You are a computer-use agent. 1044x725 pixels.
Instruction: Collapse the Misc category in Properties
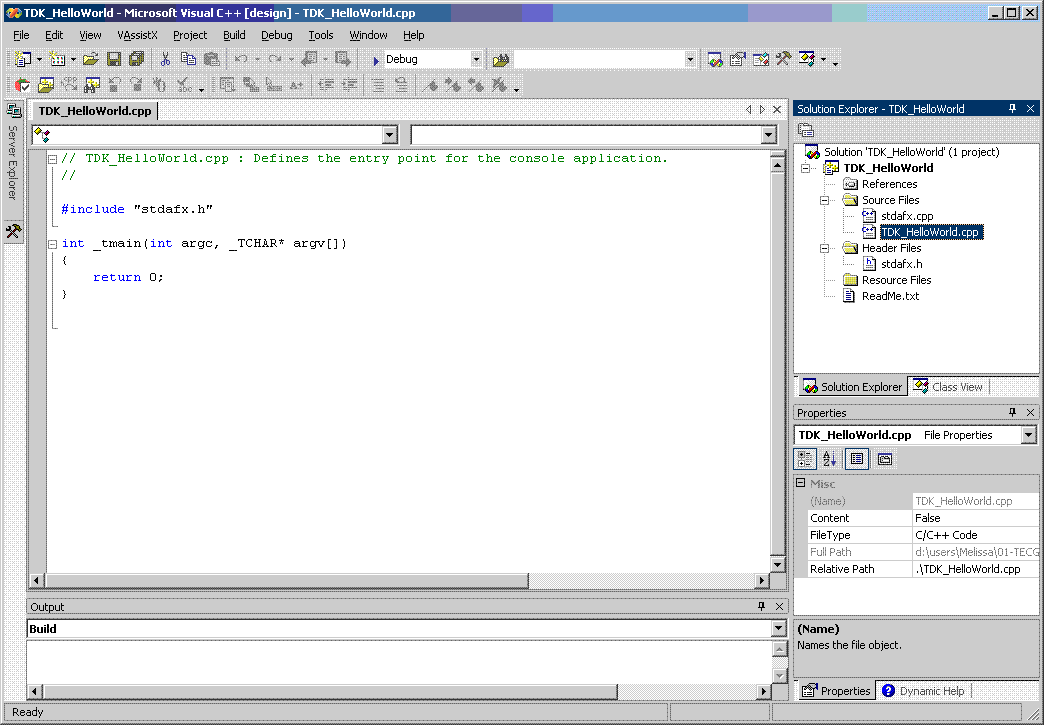pyautogui.click(x=801, y=483)
